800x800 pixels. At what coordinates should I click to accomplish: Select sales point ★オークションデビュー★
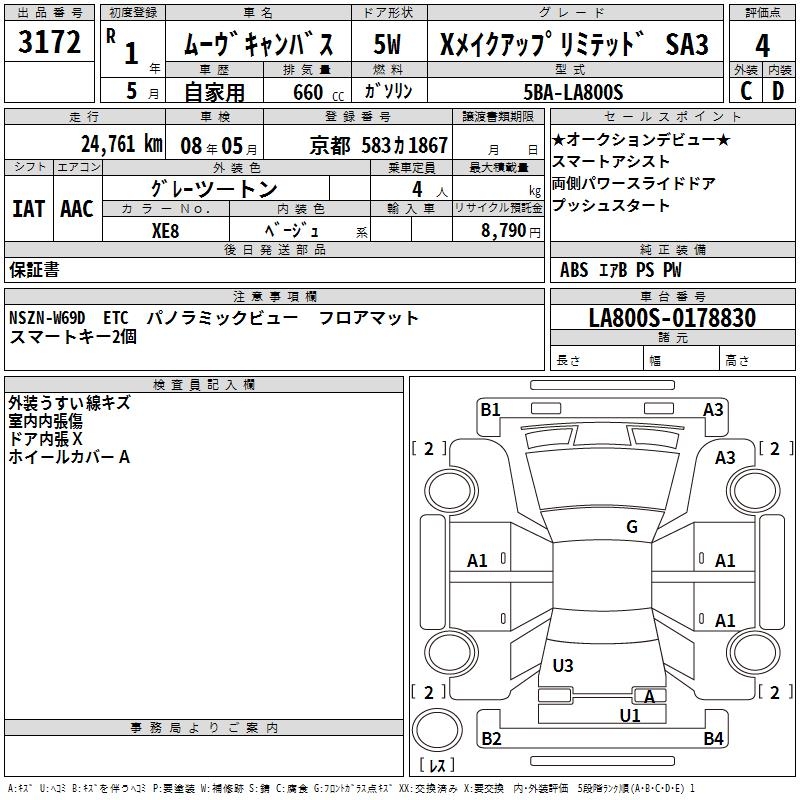tap(641, 140)
